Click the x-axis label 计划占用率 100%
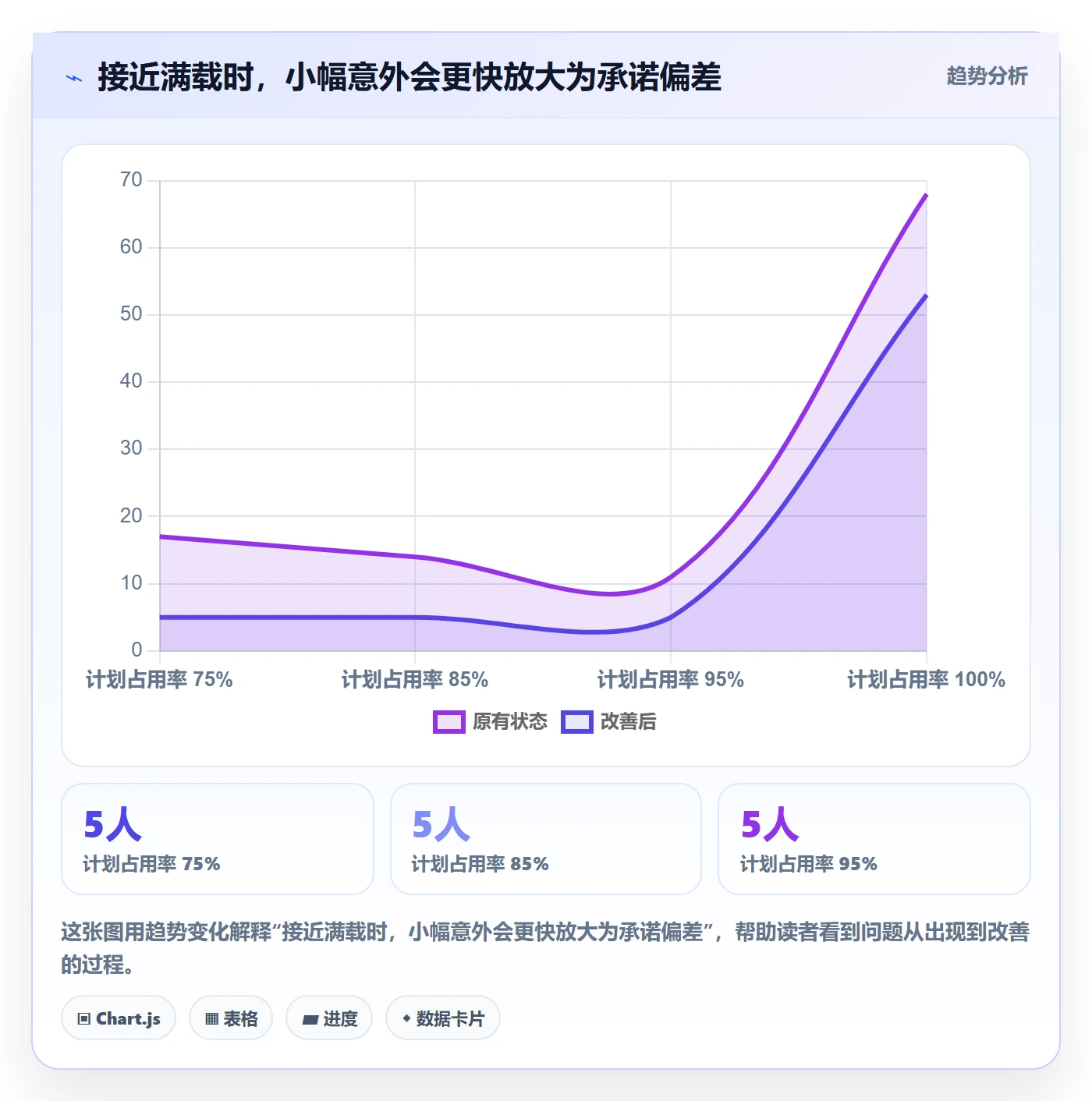The width and height of the screenshot is (1092, 1101). (927, 680)
